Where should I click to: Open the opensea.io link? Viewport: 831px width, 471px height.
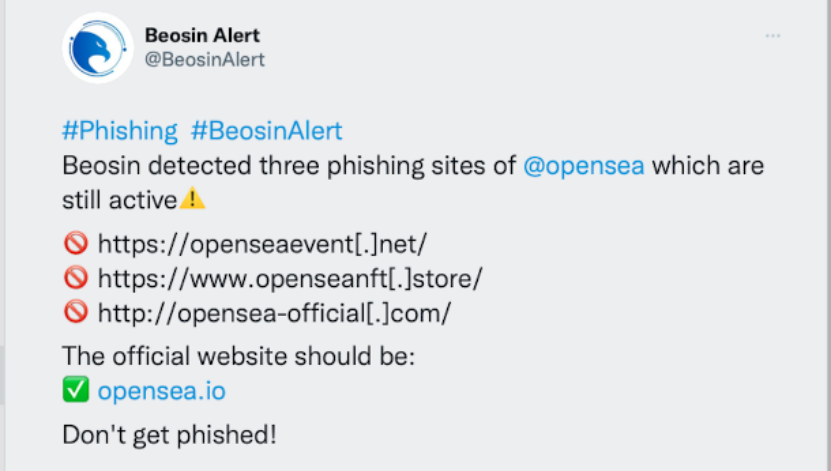(162, 391)
